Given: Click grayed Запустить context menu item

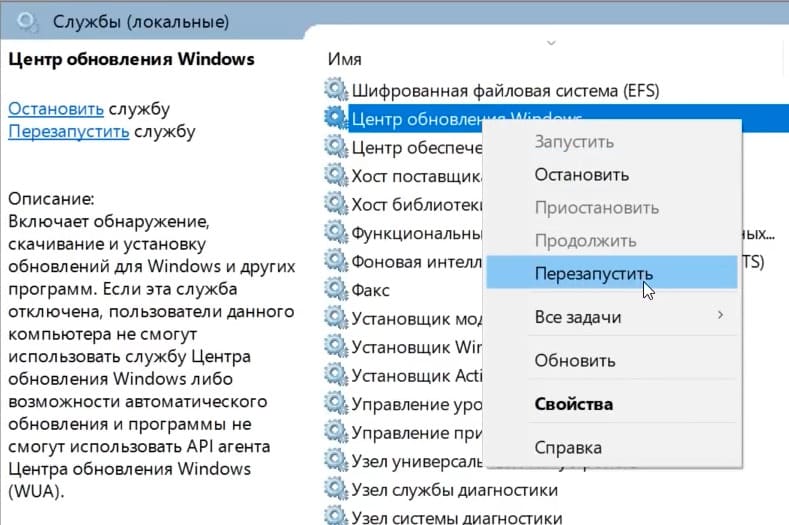Looking at the screenshot, I should pos(611,142).
